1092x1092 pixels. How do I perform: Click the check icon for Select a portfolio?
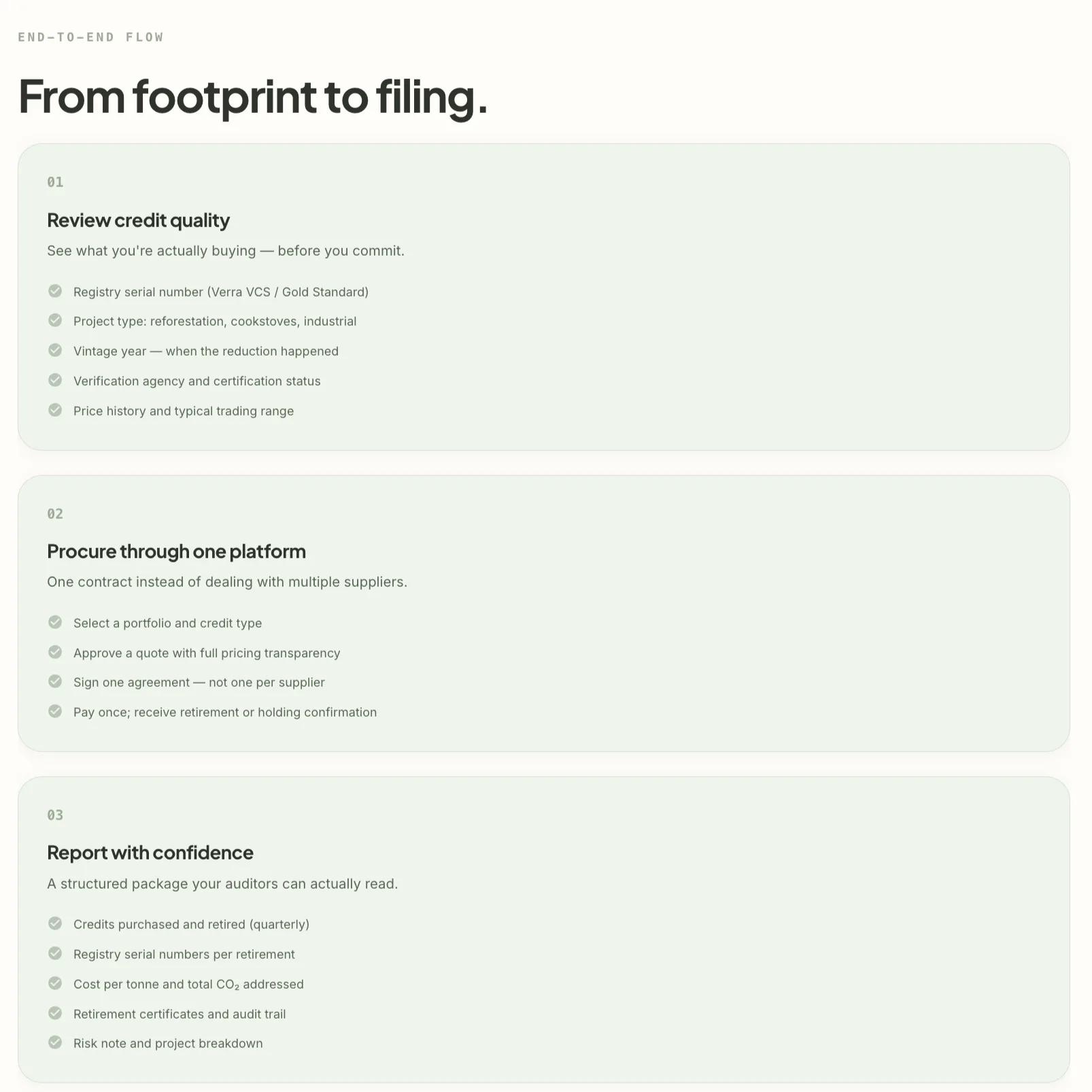coord(55,622)
